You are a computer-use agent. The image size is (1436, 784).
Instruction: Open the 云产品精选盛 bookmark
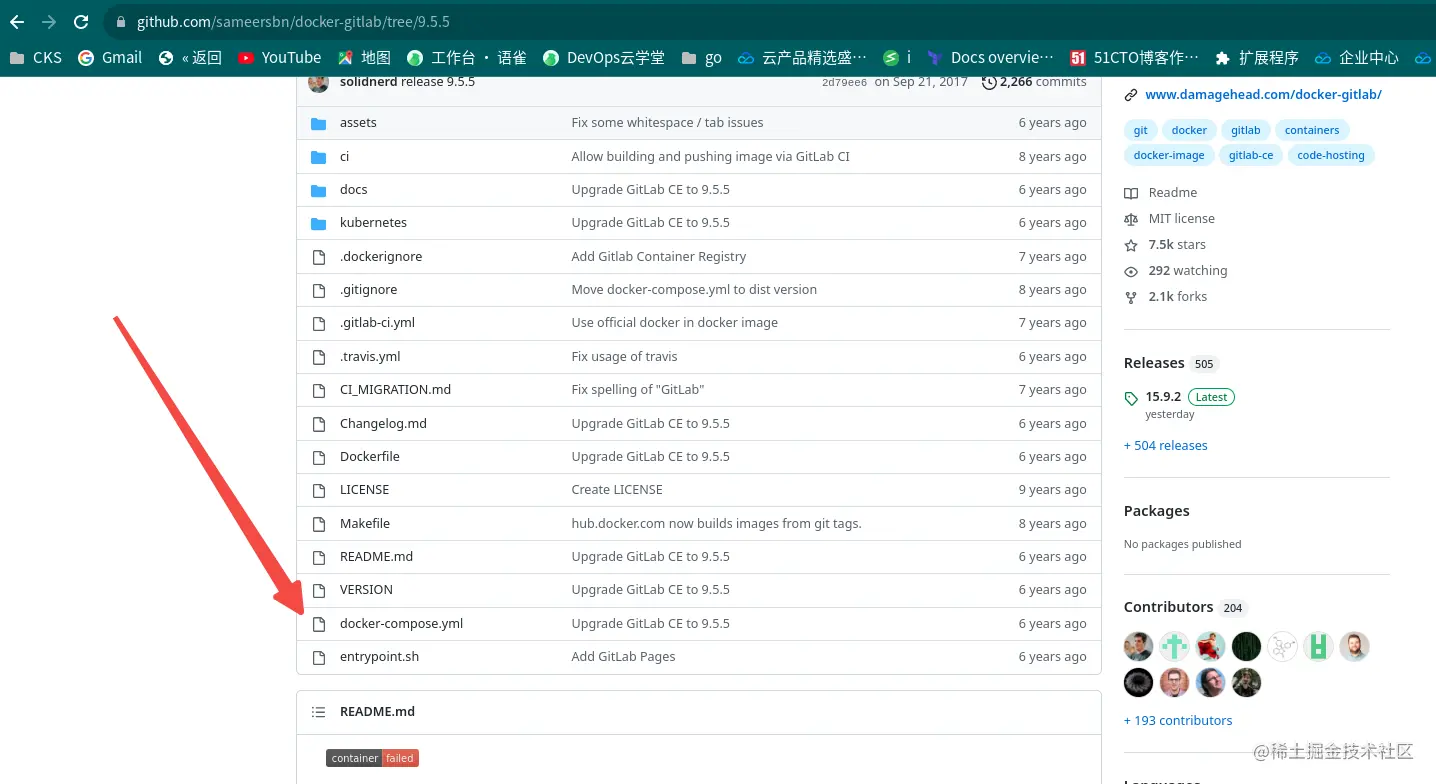803,58
